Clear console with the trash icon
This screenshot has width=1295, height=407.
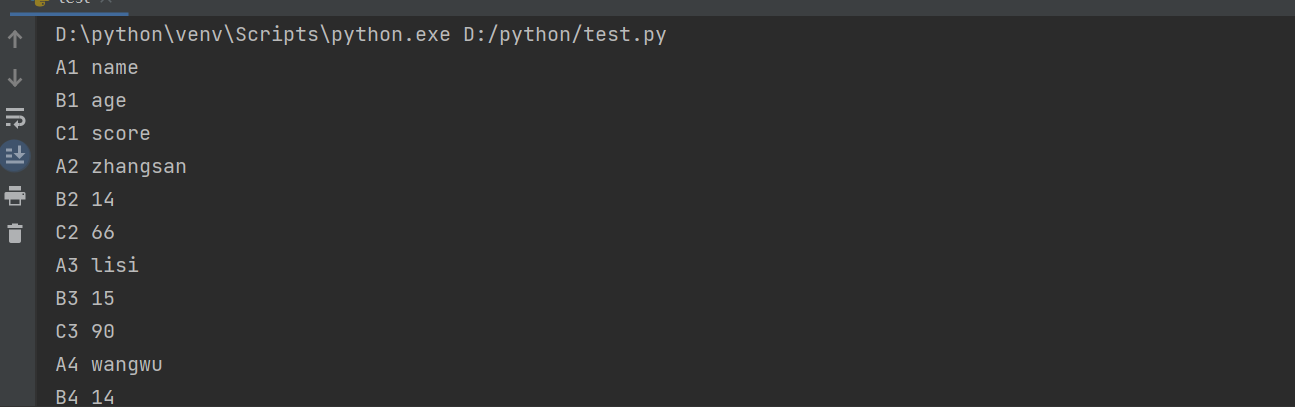pos(15,234)
